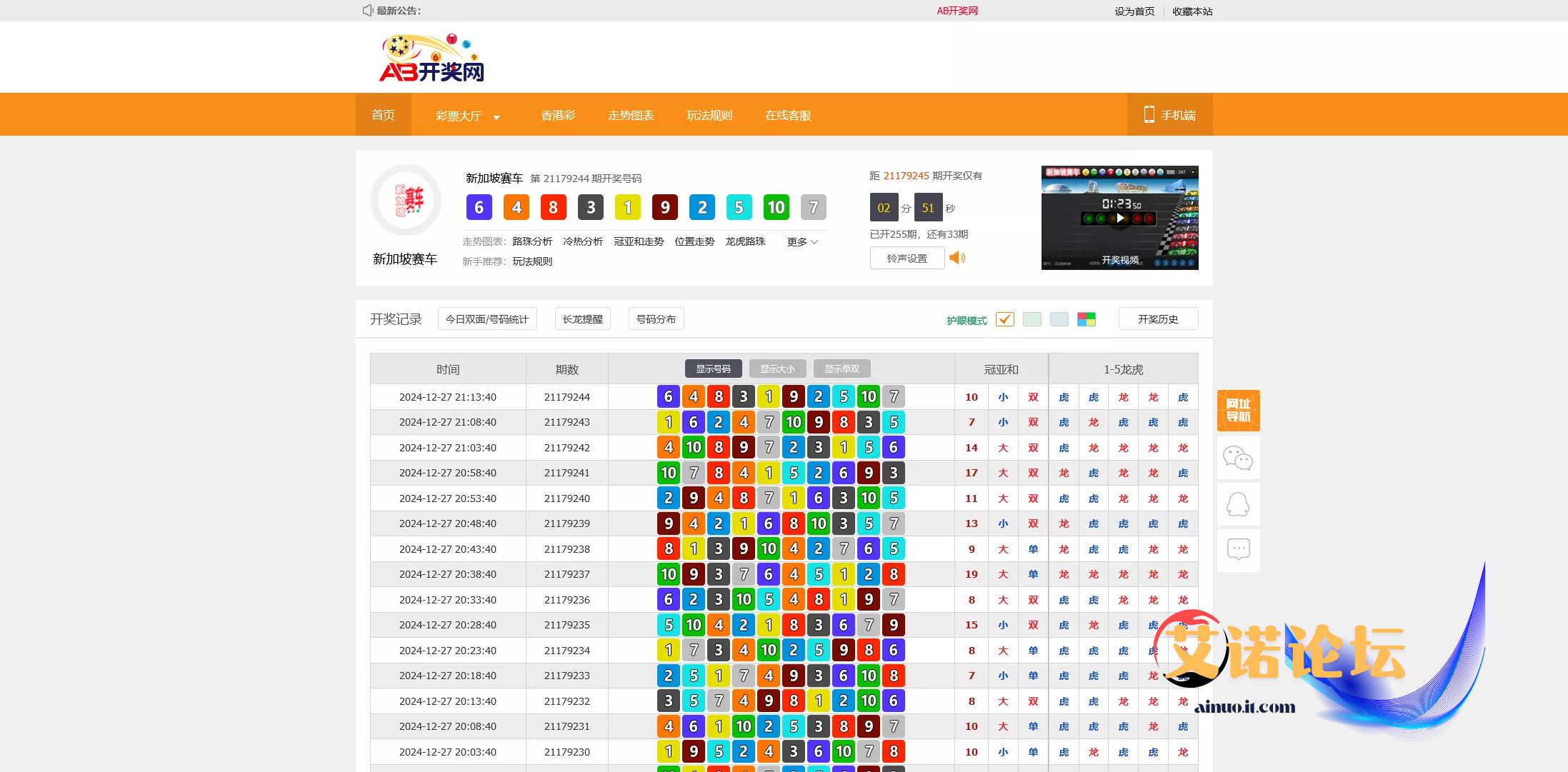Expand the 更多 trend chart options
The height and width of the screenshot is (772, 1568).
802,242
